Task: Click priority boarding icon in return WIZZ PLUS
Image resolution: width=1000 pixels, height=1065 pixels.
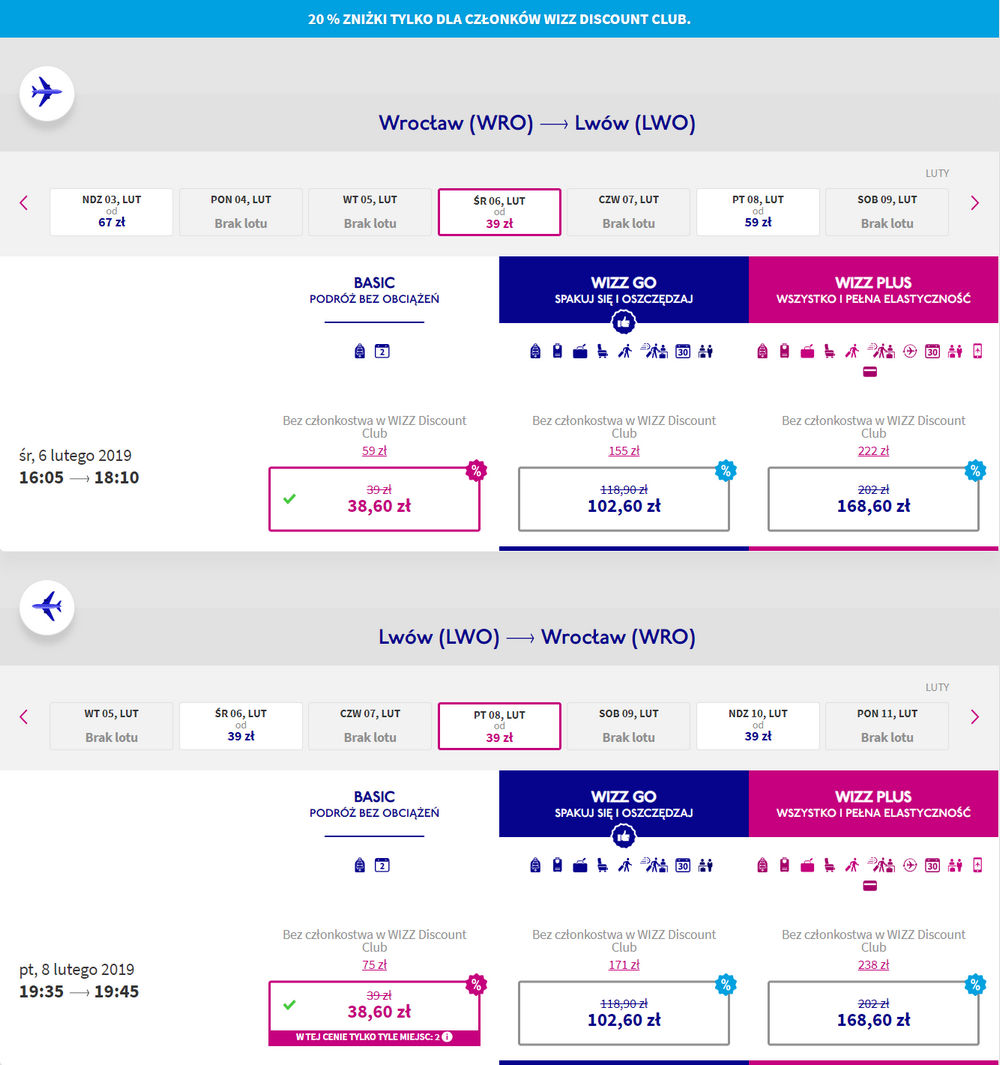Action: pyautogui.click(x=852, y=865)
